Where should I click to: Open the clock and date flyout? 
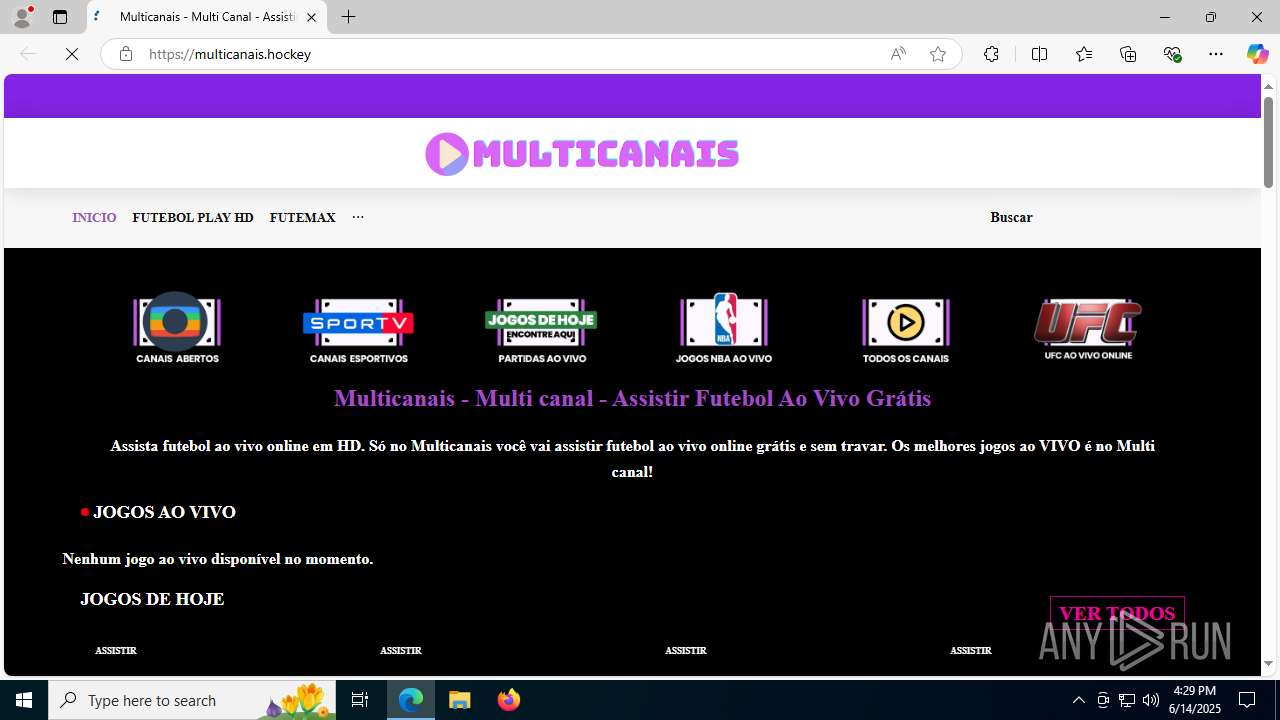click(x=1195, y=700)
